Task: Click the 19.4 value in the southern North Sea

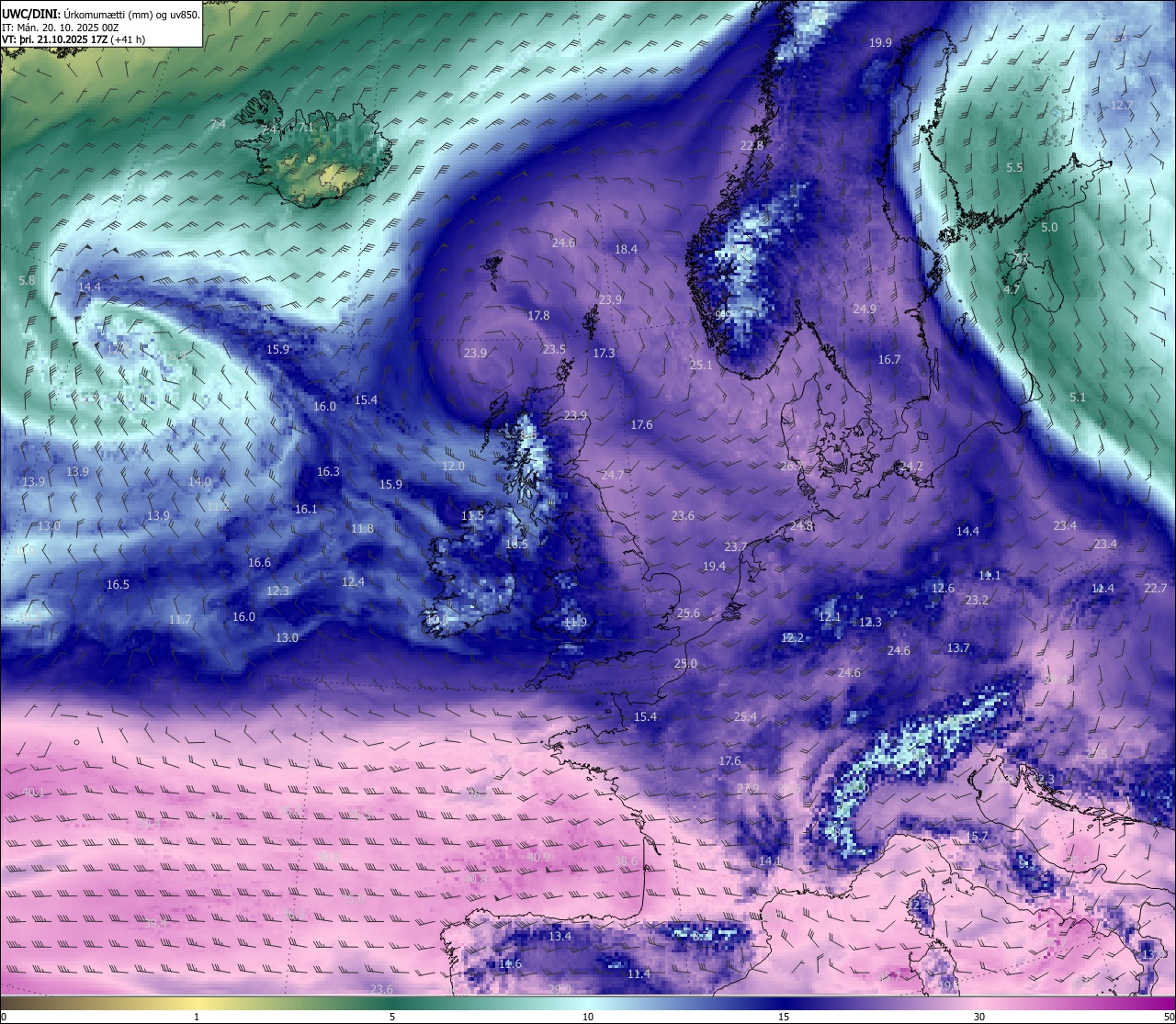Action: (714, 566)
